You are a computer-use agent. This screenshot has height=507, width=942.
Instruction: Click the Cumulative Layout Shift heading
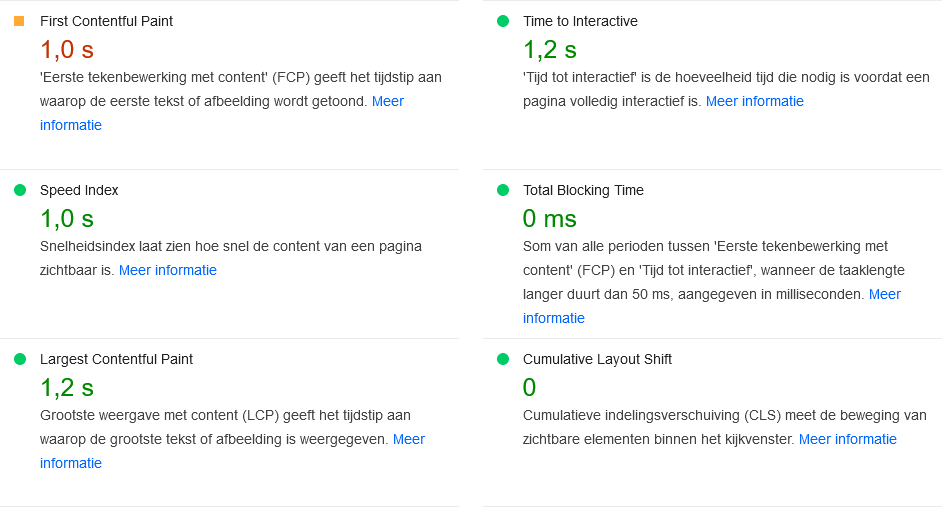597,359
